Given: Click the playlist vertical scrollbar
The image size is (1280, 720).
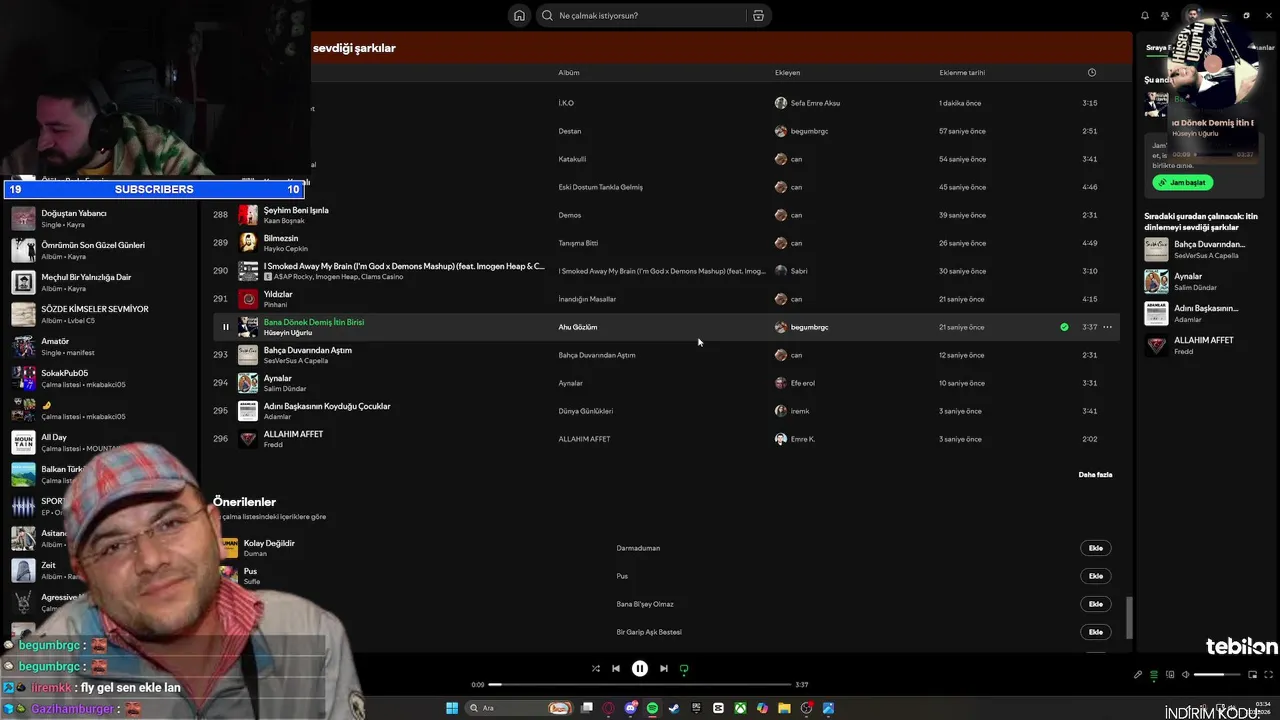Looking at the screenshot, I should point(1130,618).
